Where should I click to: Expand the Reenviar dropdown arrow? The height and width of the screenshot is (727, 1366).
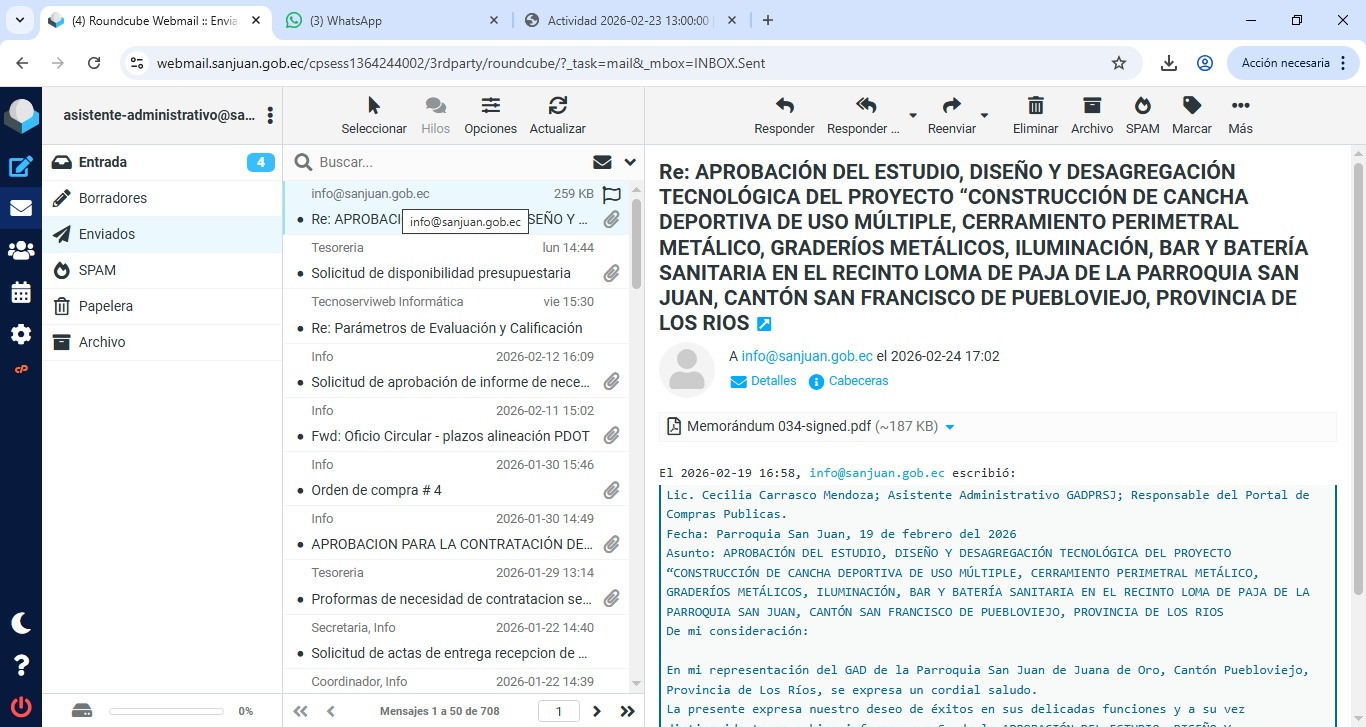984,116
